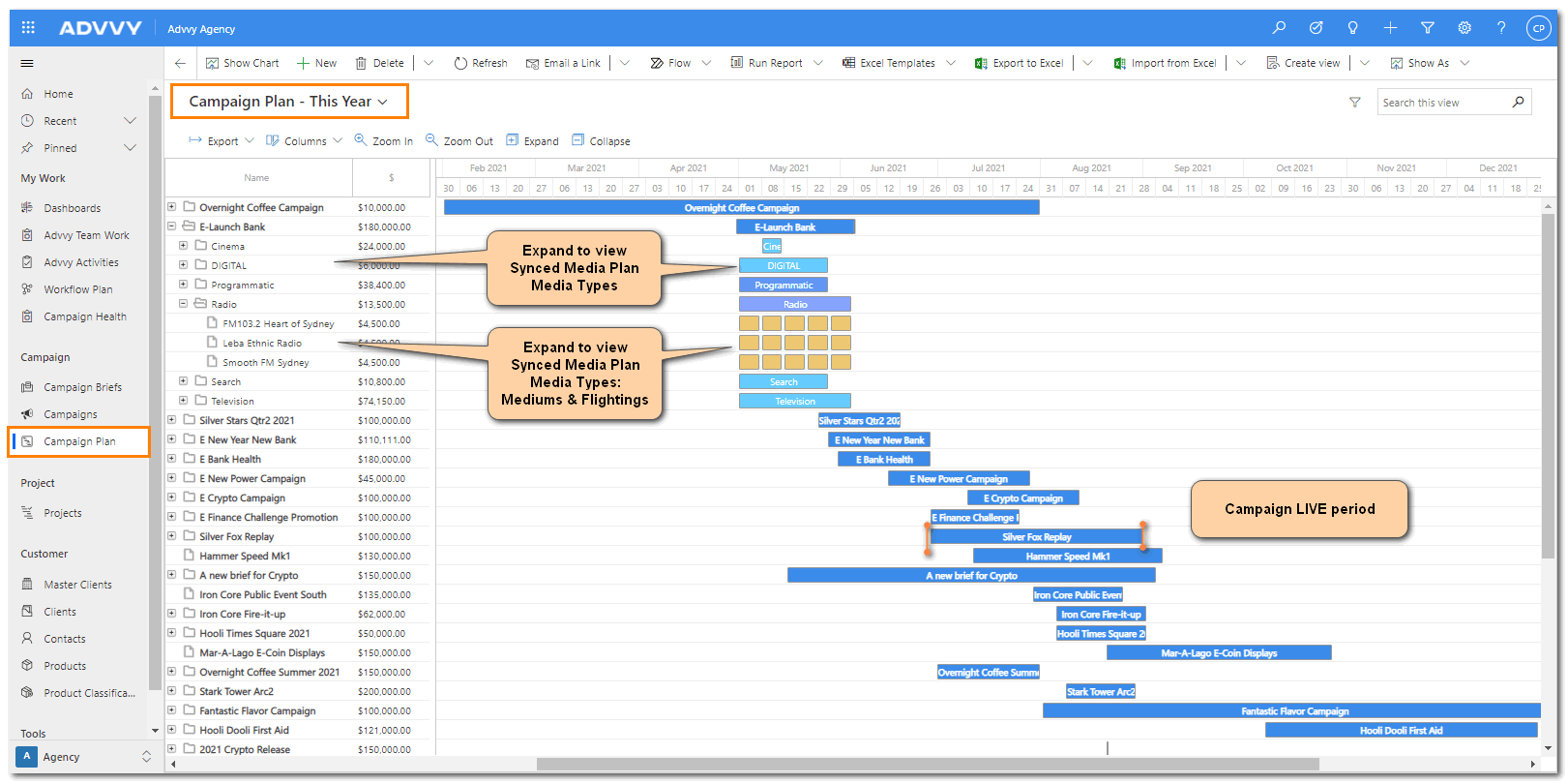Collapse the Radio media type node
Viewport: 1568px width, 784px height.
(183, 303)
